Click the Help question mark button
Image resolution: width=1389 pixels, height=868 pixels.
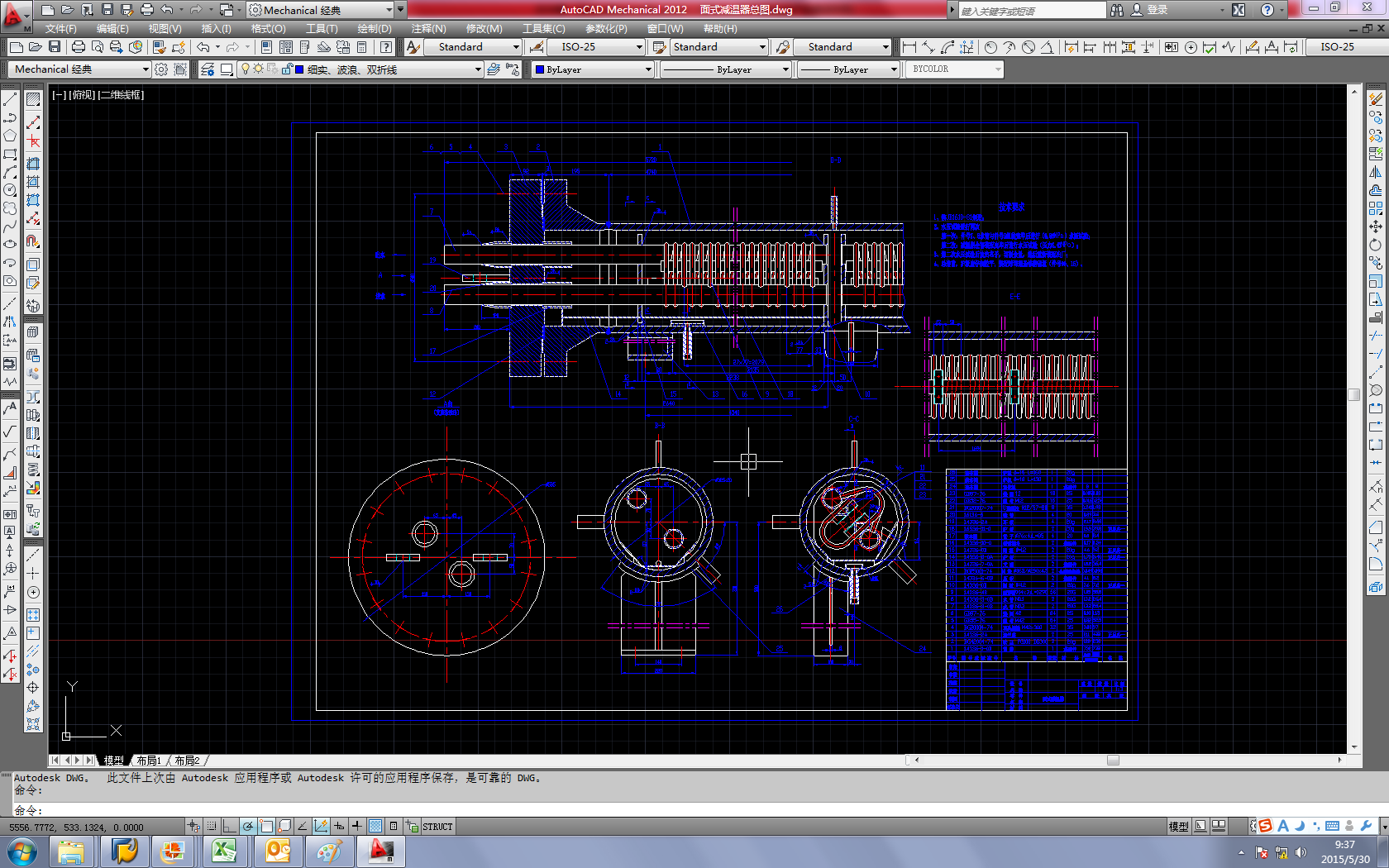click(385, 47)
